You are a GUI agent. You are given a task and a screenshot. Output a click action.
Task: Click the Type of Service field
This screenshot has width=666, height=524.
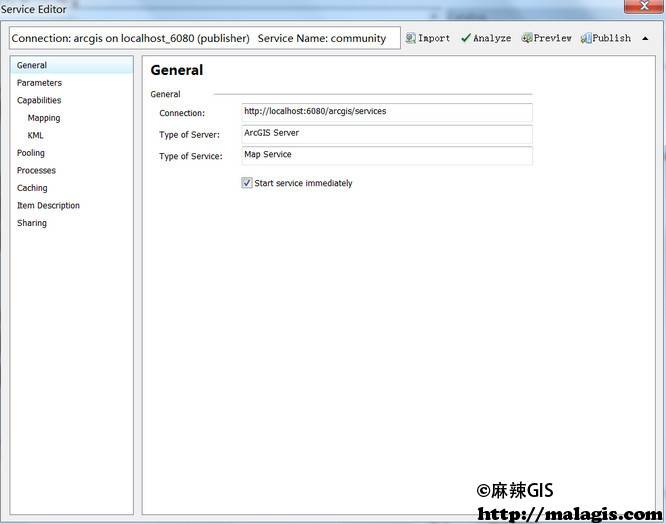[x=387, y=156]
